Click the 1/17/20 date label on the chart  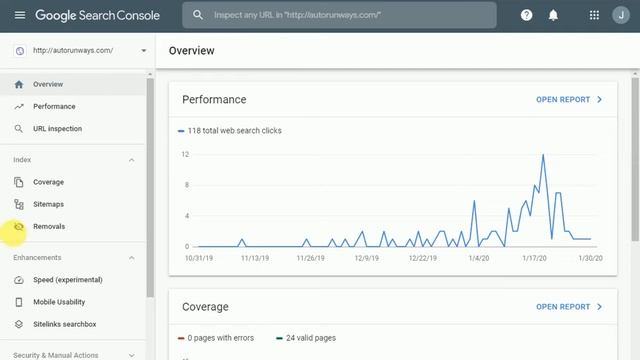coord(534,258)
